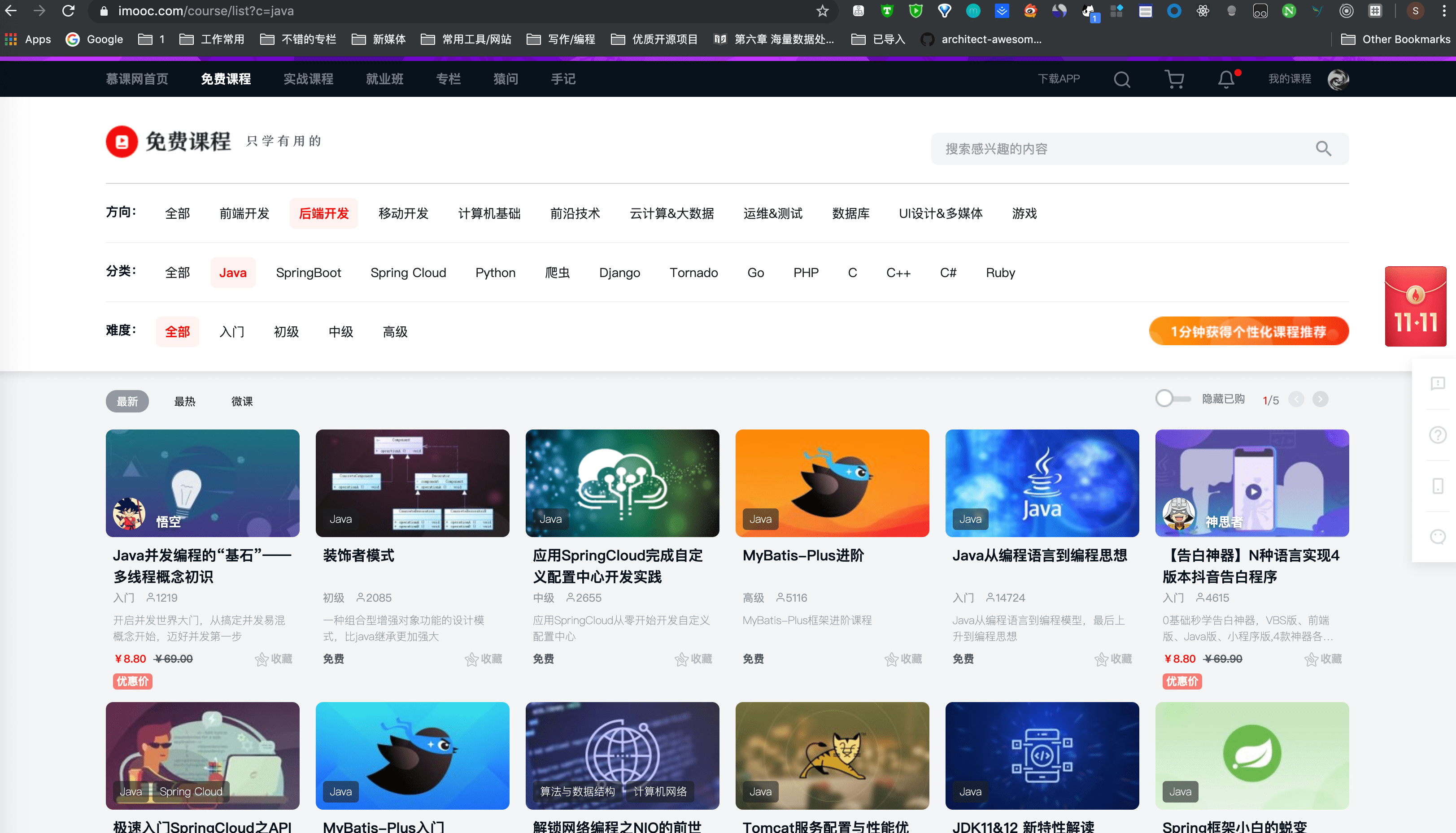Open the notification bell icon
Screen dimensions: 1456x833
[1226, 79]
